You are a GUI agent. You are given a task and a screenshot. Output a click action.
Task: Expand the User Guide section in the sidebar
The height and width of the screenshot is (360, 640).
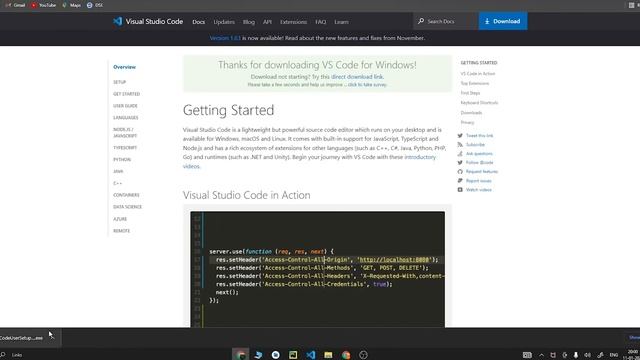point(125,106)
